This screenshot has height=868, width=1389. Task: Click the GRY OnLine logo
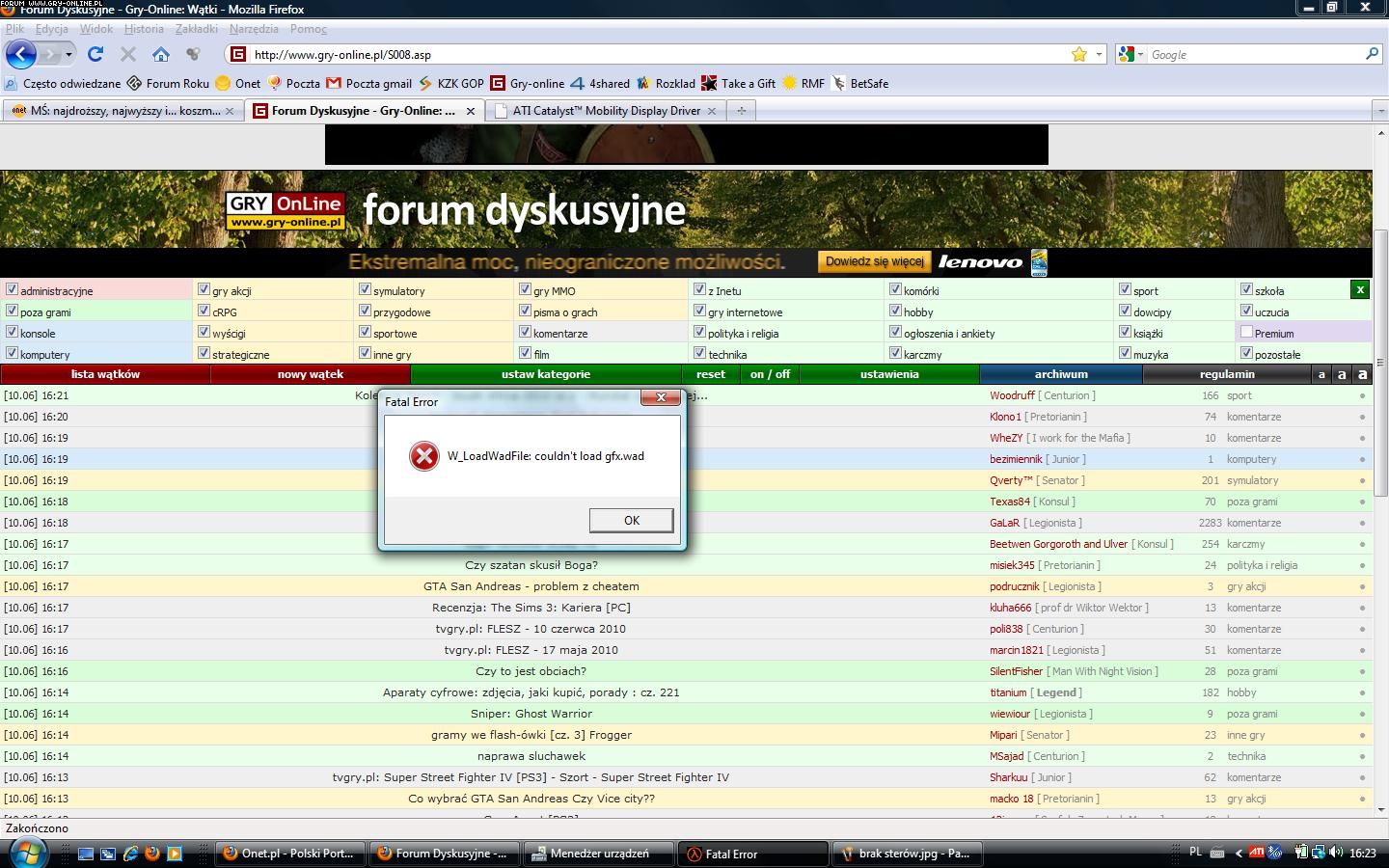(286, 211)
